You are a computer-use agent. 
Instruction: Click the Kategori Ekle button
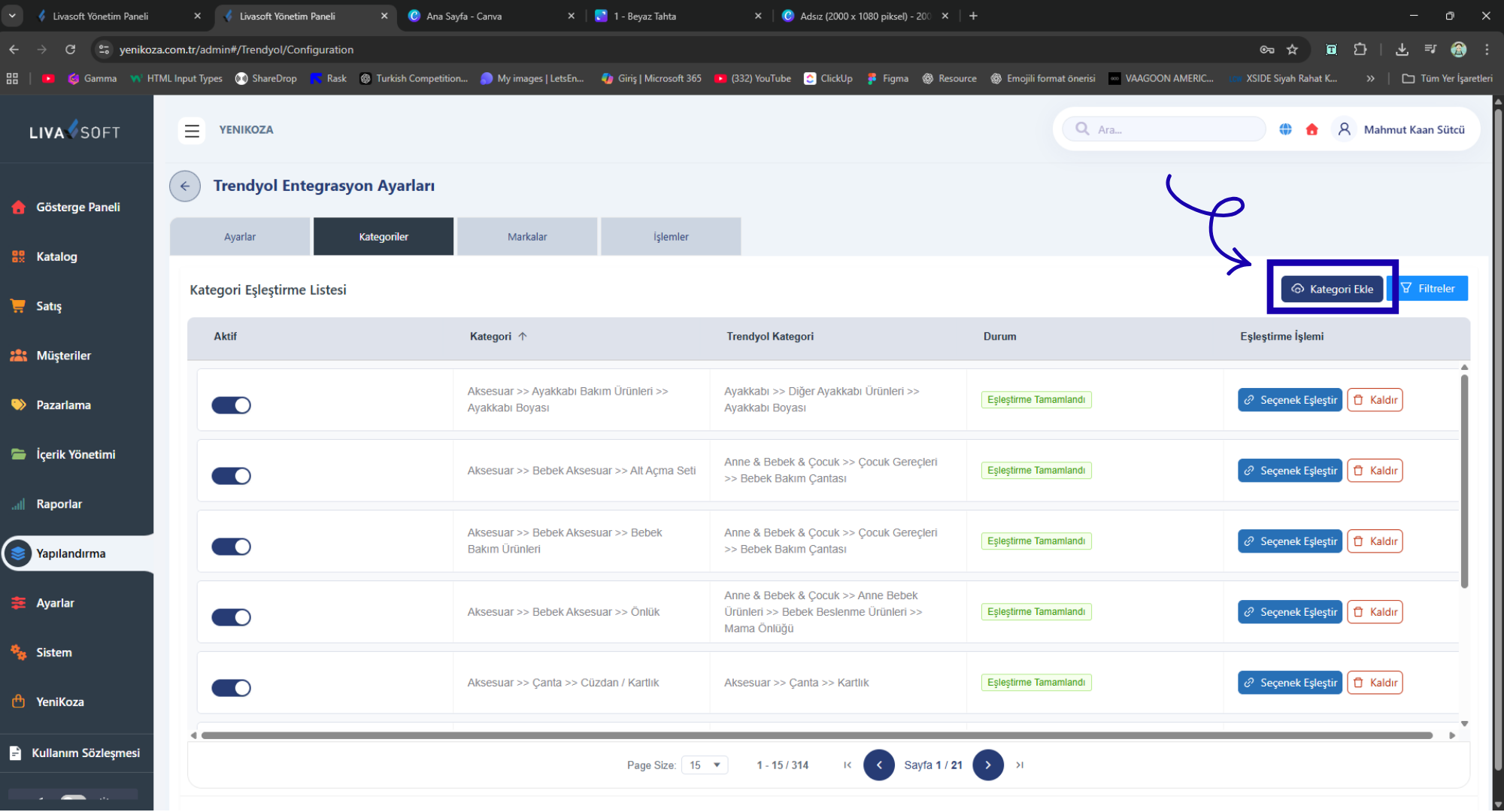(1332, 289)
